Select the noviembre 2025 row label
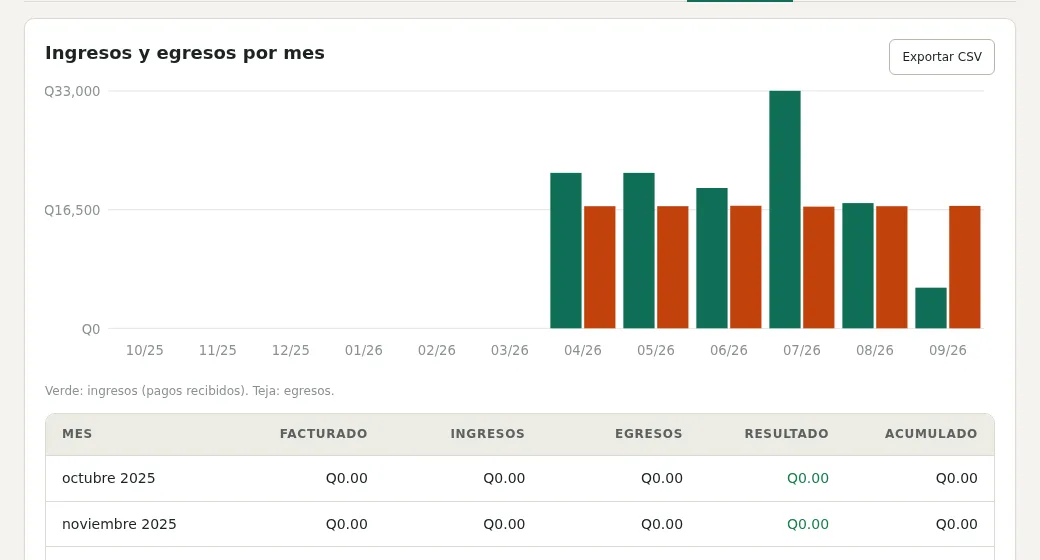 119,524
